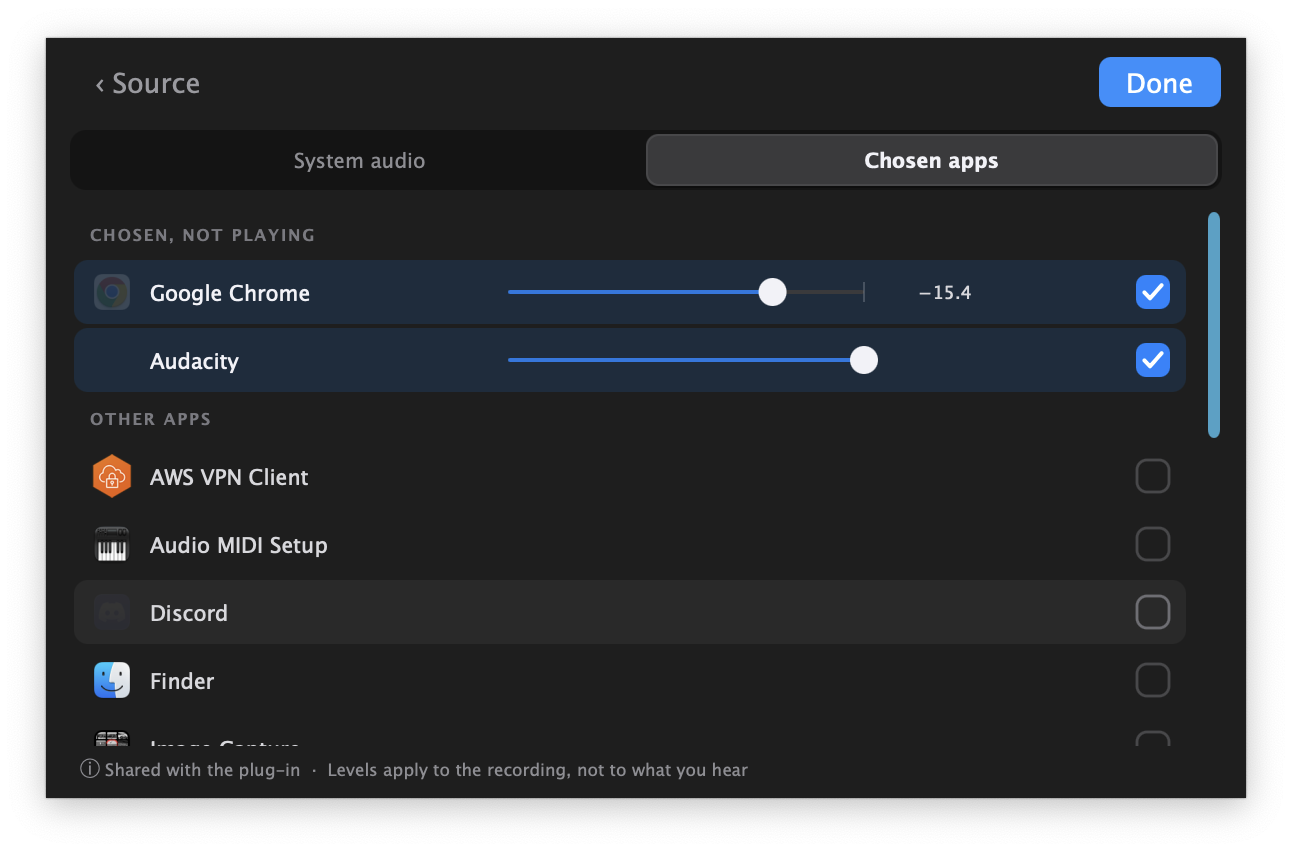
Task: Enable the AWS VPN Client checkbox
Action: pyautogui.click(x=1153, y=476)
